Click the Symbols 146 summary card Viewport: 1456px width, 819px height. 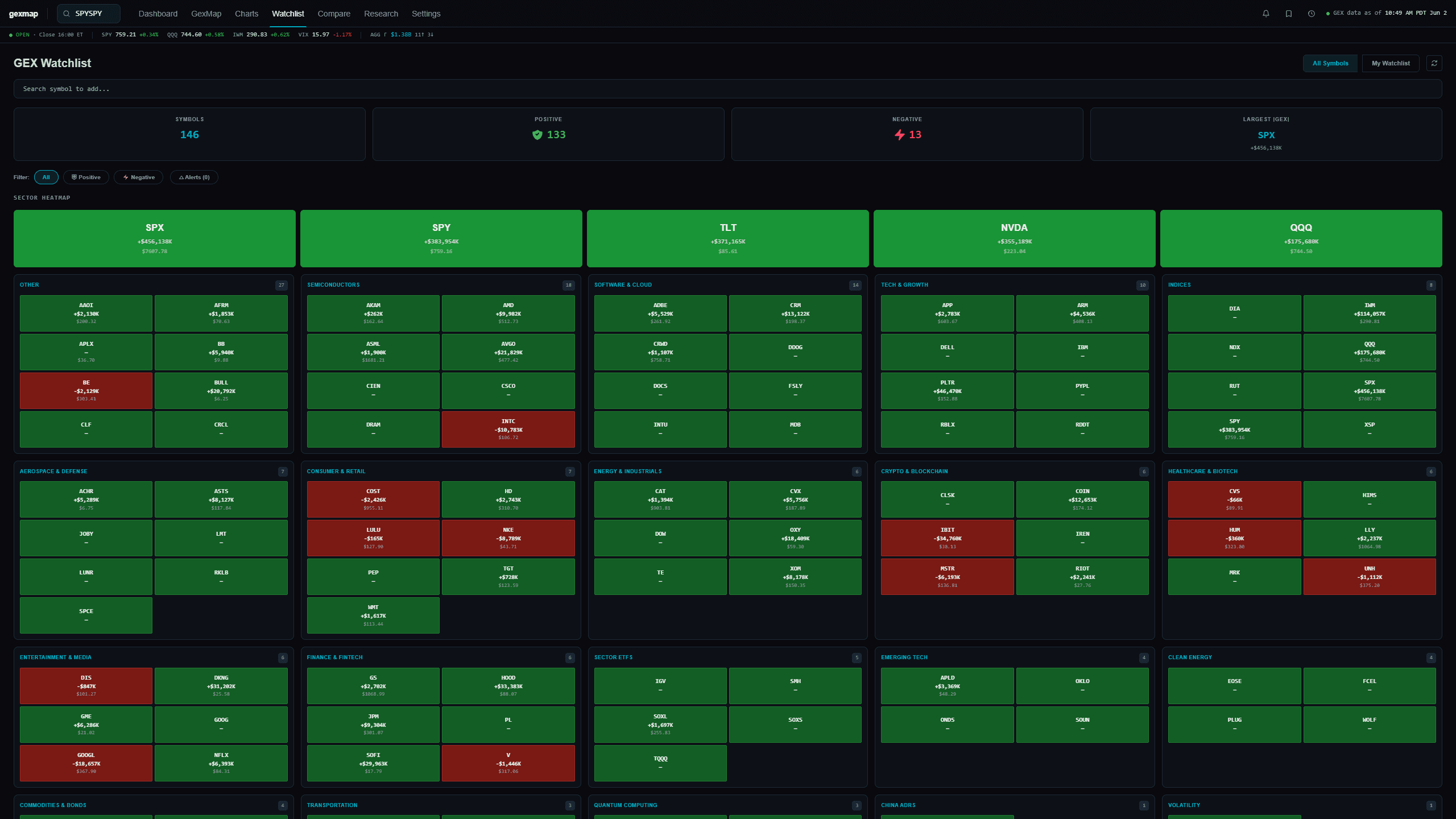pyautogui.click(x=189, y=134)
